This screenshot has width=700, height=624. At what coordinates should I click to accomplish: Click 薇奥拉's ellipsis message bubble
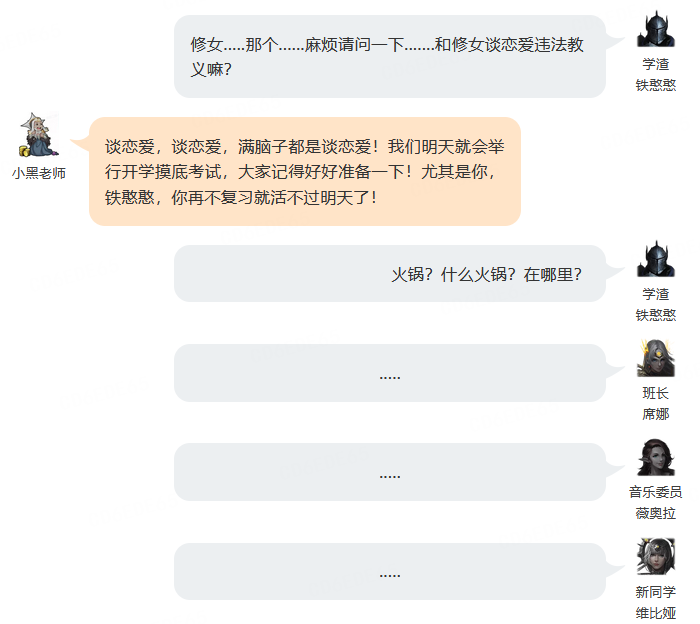(390, 472)
